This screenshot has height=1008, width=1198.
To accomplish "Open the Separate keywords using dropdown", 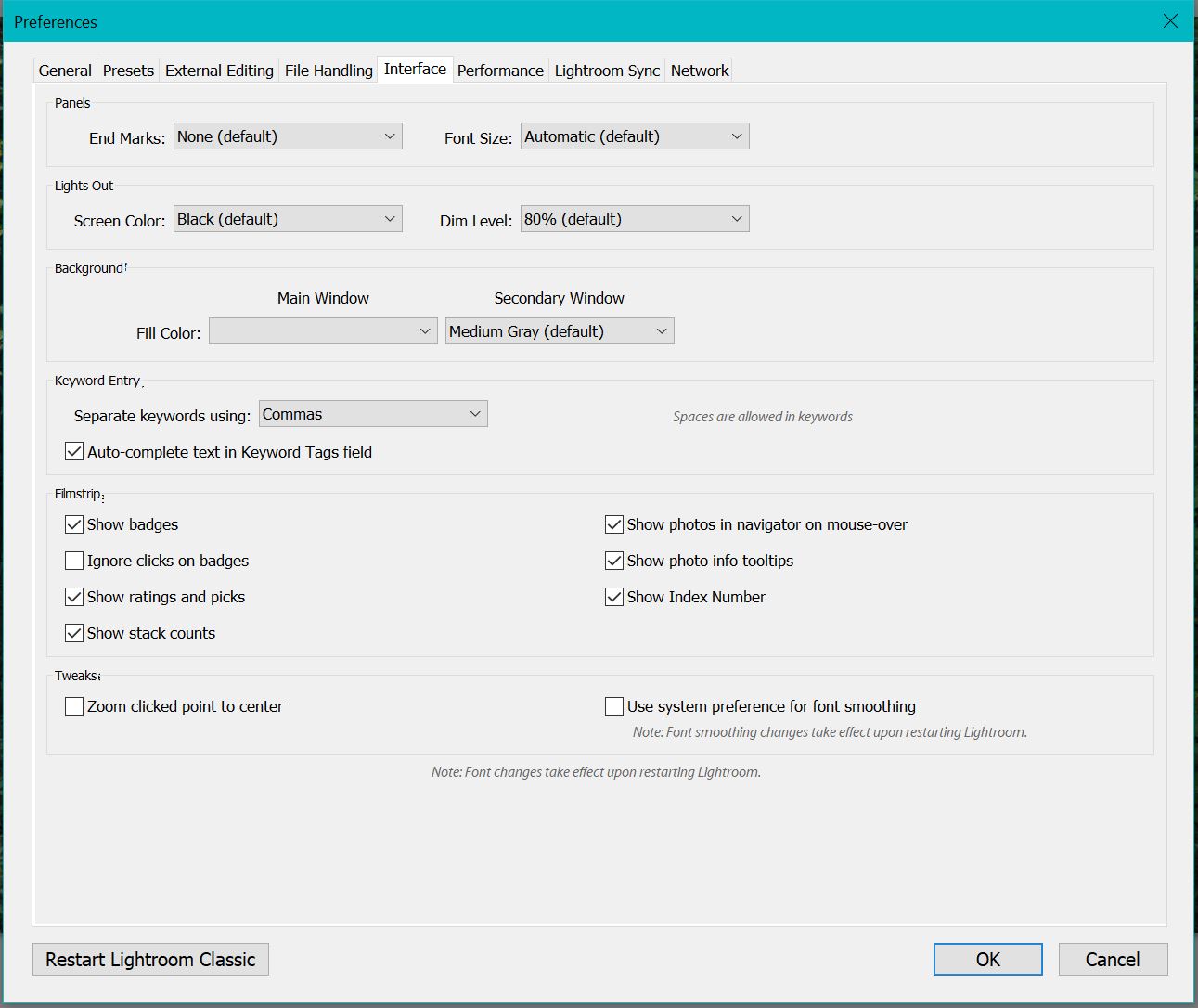I will point(372,413).
